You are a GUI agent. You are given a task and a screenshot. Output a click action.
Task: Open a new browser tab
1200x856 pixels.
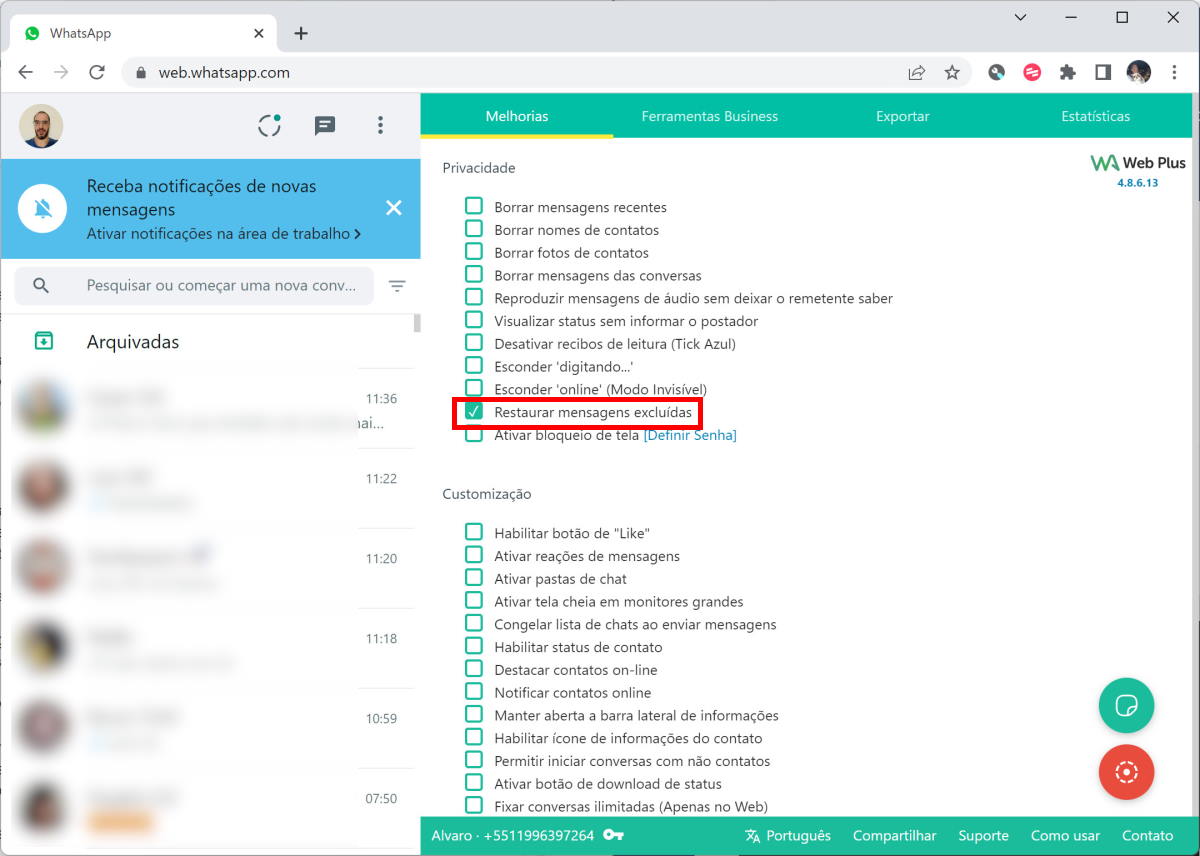(x=301, y=33)
